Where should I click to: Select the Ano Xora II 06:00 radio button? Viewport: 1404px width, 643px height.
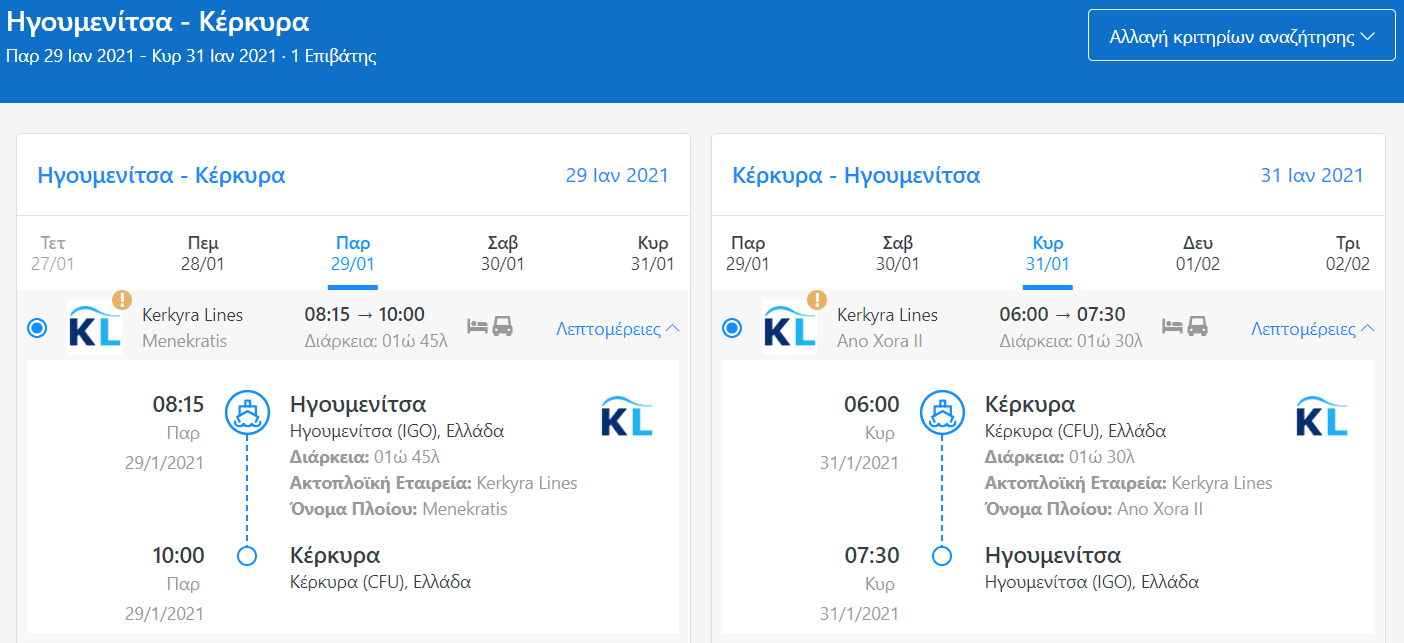[733, 327]
